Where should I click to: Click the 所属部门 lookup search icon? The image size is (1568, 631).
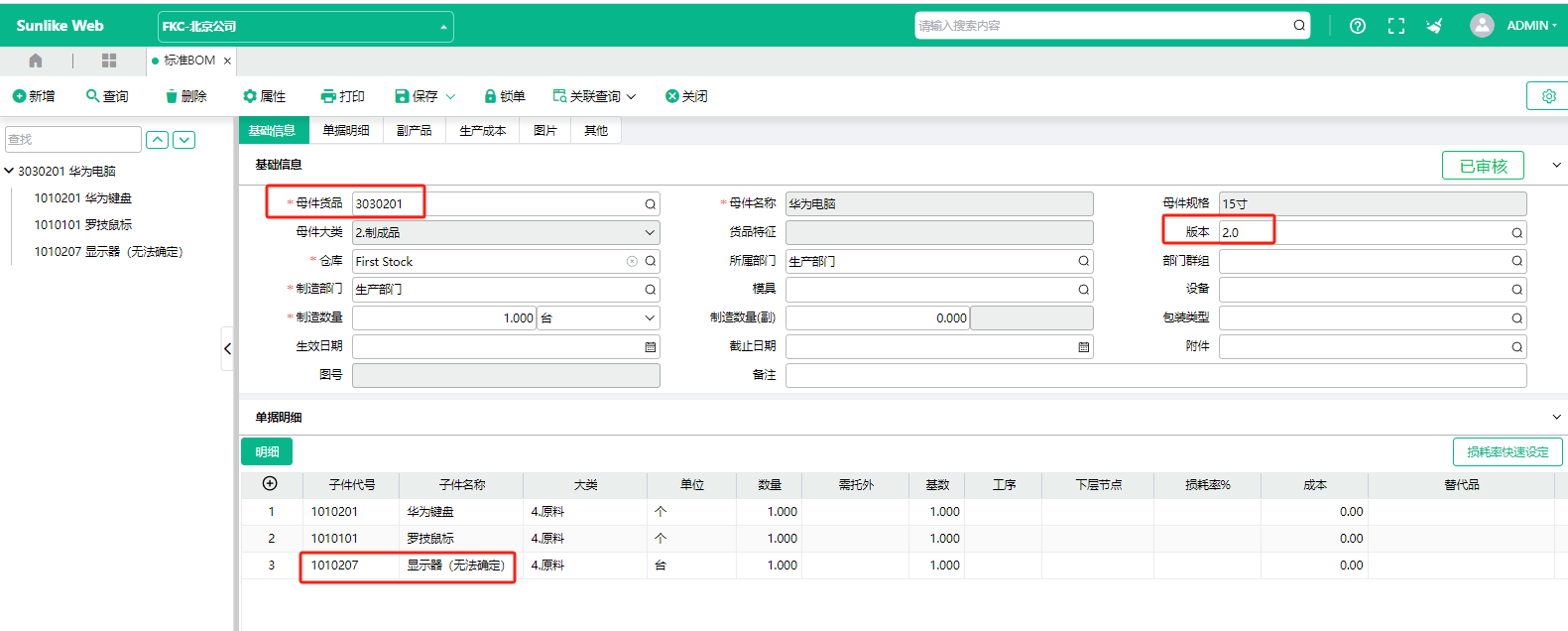coord(1084,261)
